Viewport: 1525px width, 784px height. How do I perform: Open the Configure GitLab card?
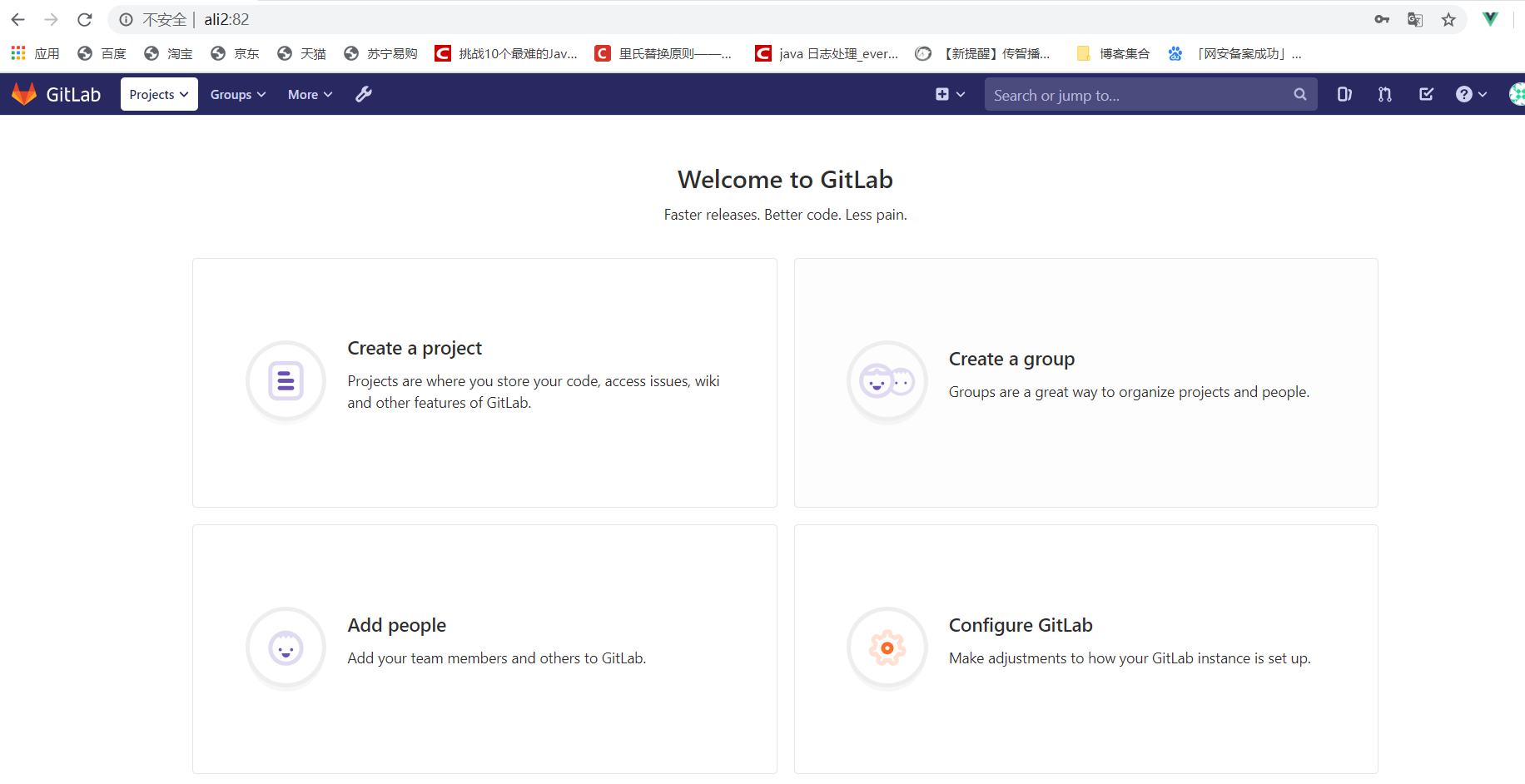pos(1085,648)
